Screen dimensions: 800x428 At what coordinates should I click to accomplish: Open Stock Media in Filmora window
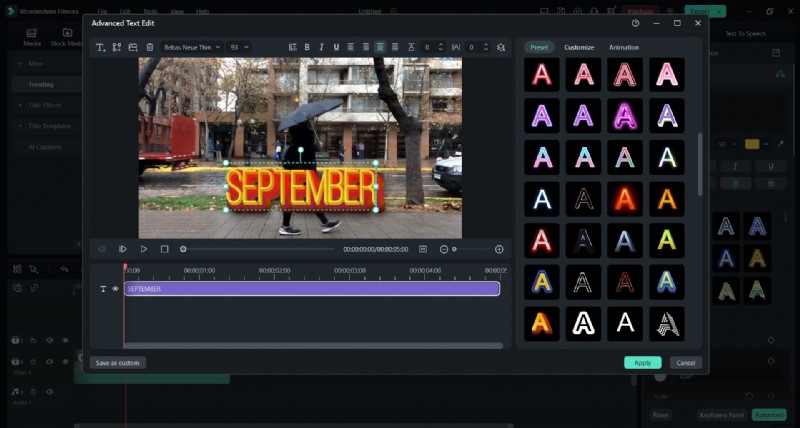pyautogui.click(x=66, y=37)
